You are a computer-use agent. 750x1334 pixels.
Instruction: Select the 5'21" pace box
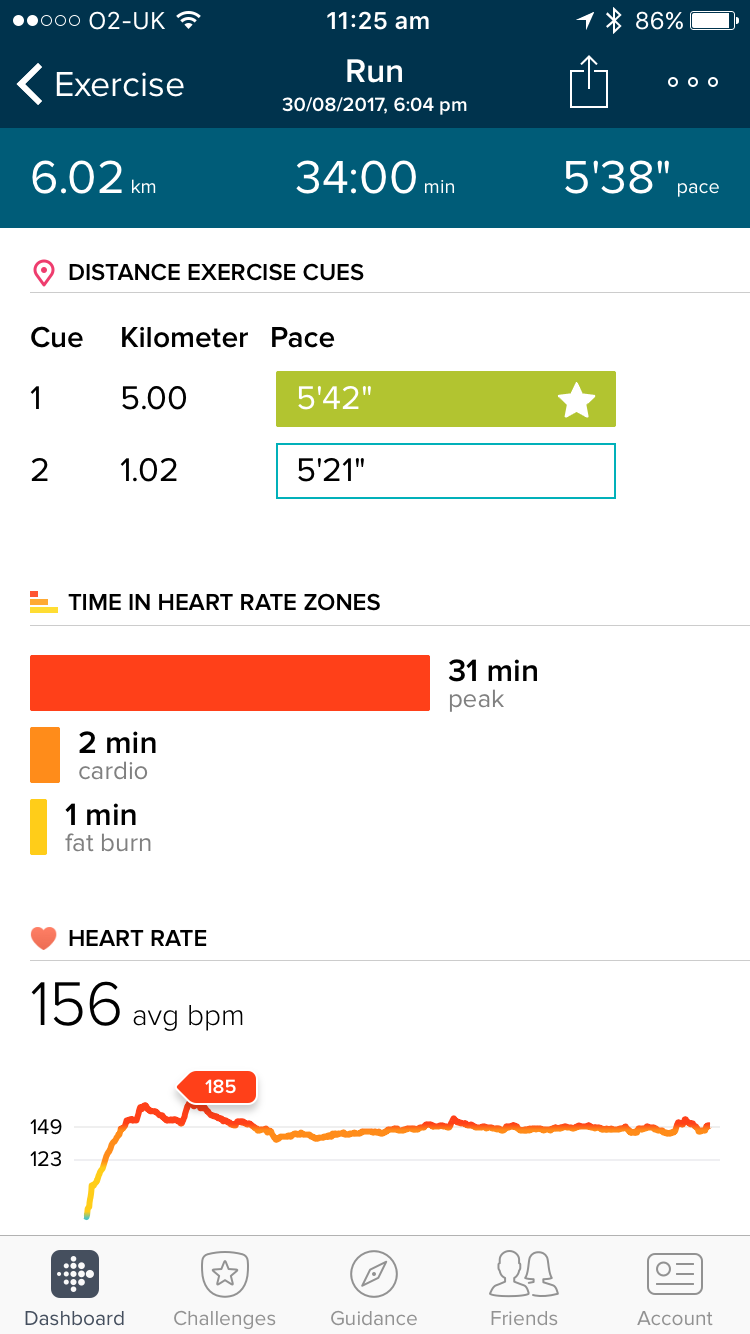pos(445,471)
